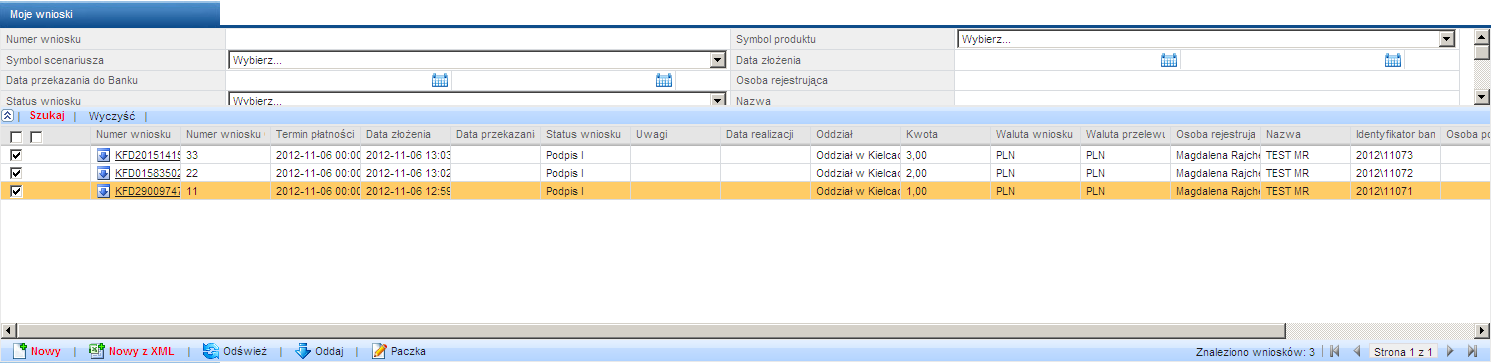
Task: Open second calendar picker for Data złożenia
Action: click(x=1393, y=60)
